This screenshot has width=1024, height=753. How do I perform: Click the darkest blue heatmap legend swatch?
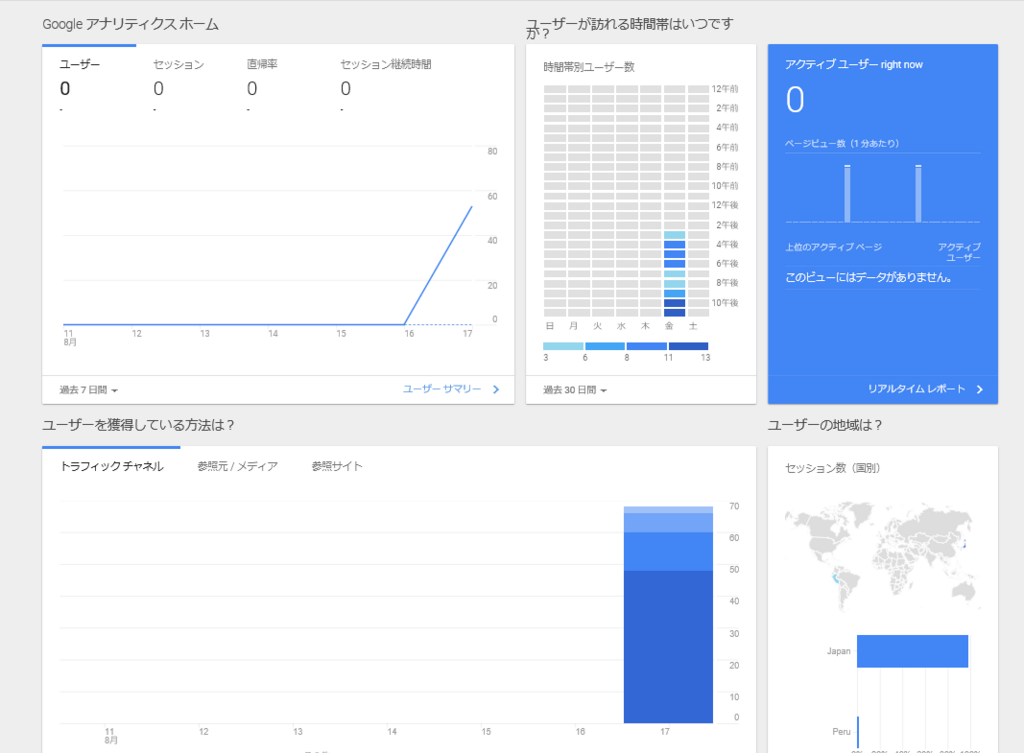tap(688, 346)
